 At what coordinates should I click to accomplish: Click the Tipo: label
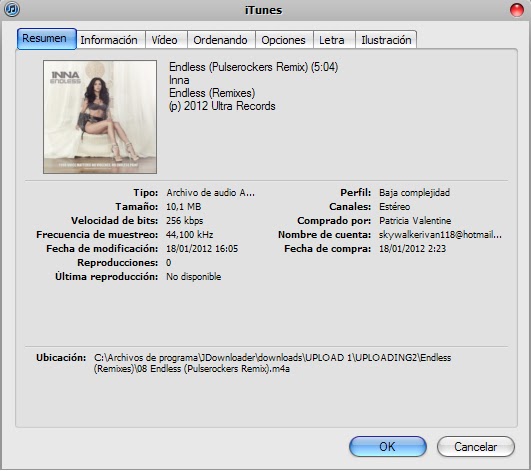point(146,193)
